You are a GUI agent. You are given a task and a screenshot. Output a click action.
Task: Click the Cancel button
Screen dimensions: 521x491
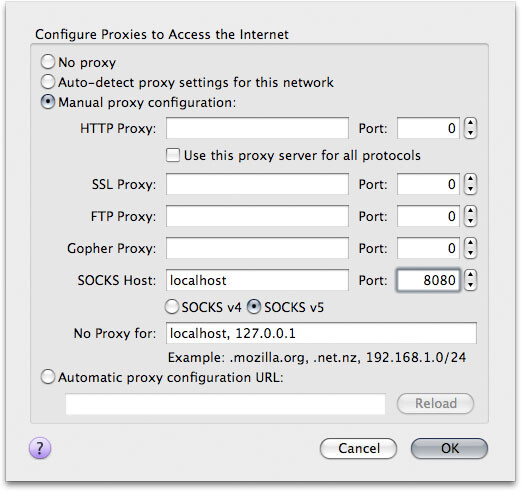point(358,448)
